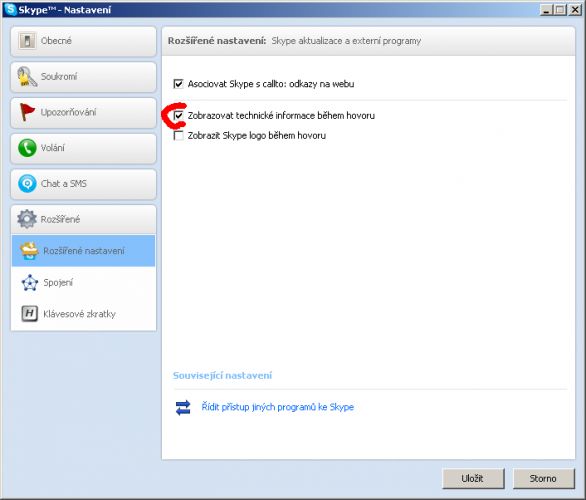Click the Uložit button

pos(473,478)
